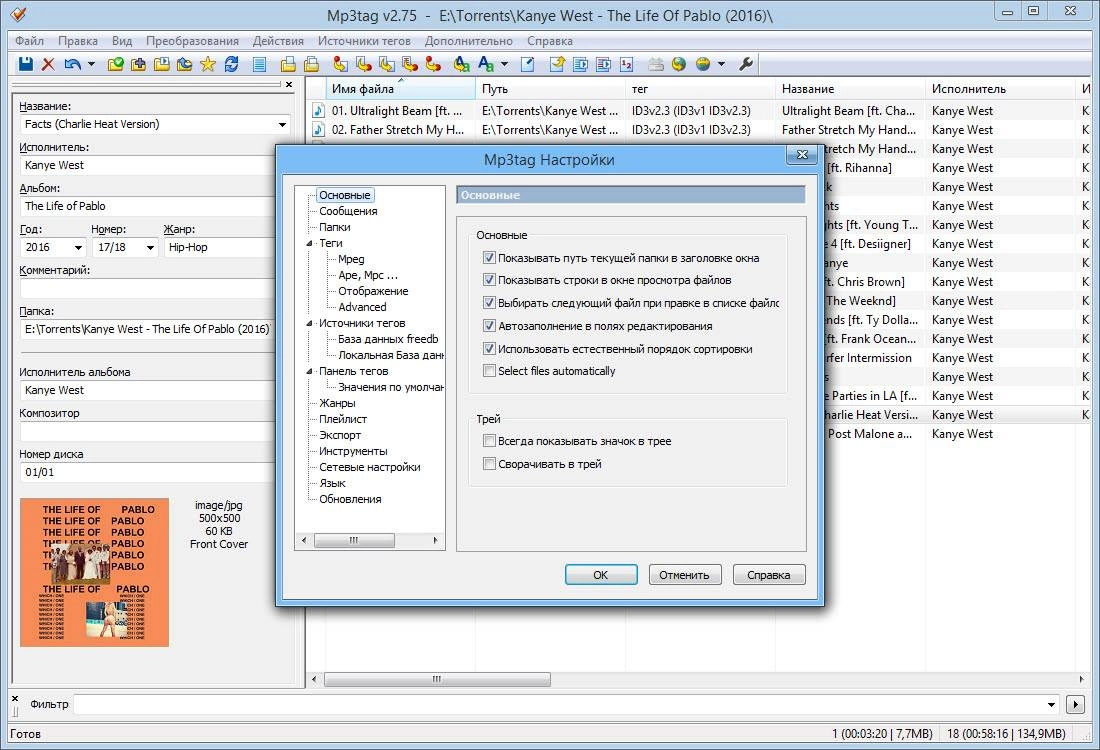1100x750 pixels.
Task: Click the Select all files list icon
Action: pos(259,65)
